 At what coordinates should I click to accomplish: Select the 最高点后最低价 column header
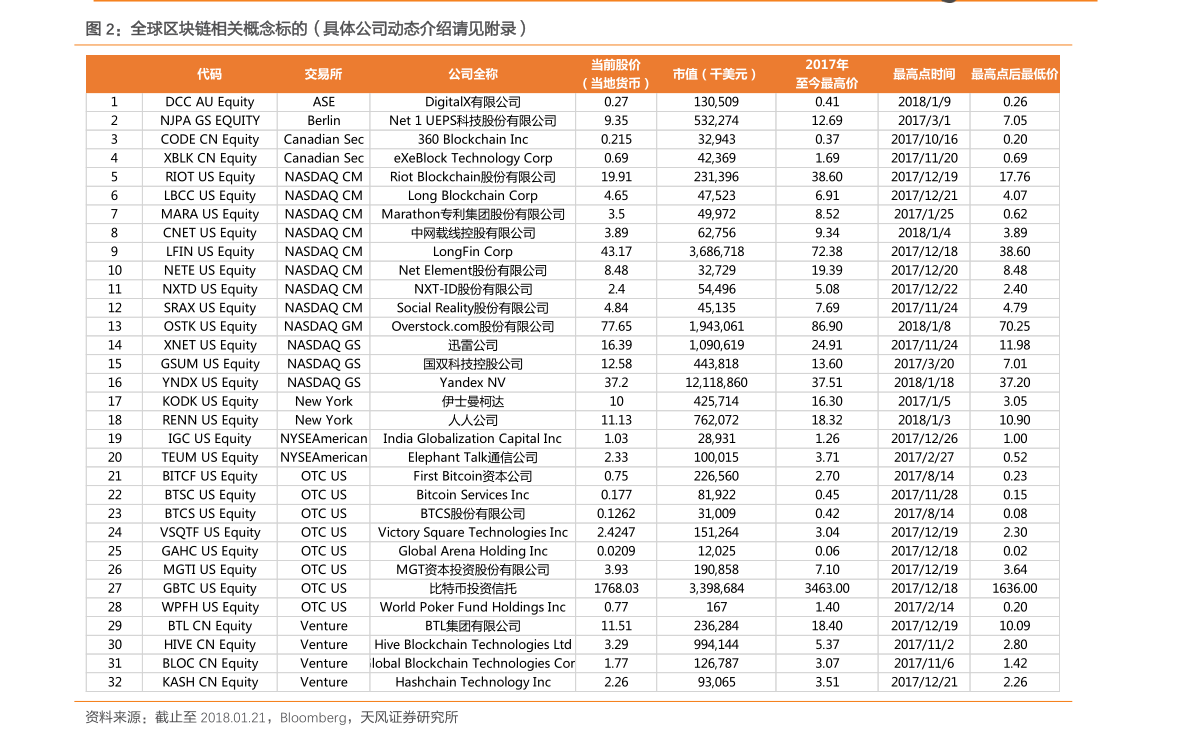[x=1014, y=74]
